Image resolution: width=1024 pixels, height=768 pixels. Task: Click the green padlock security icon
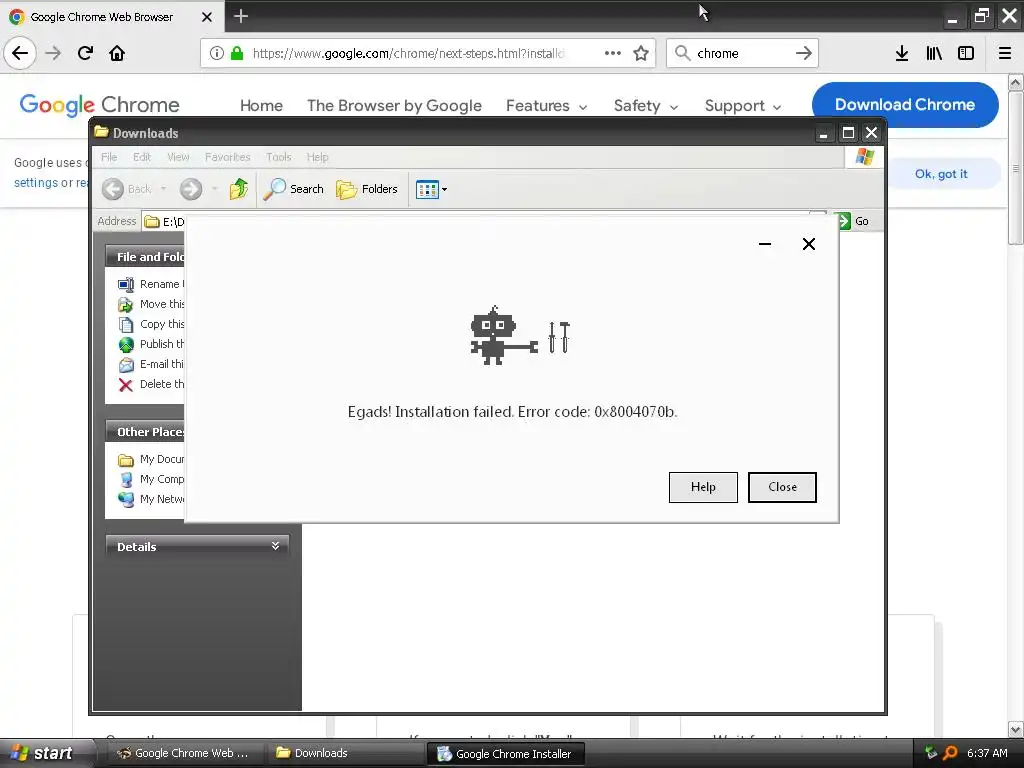237,53
